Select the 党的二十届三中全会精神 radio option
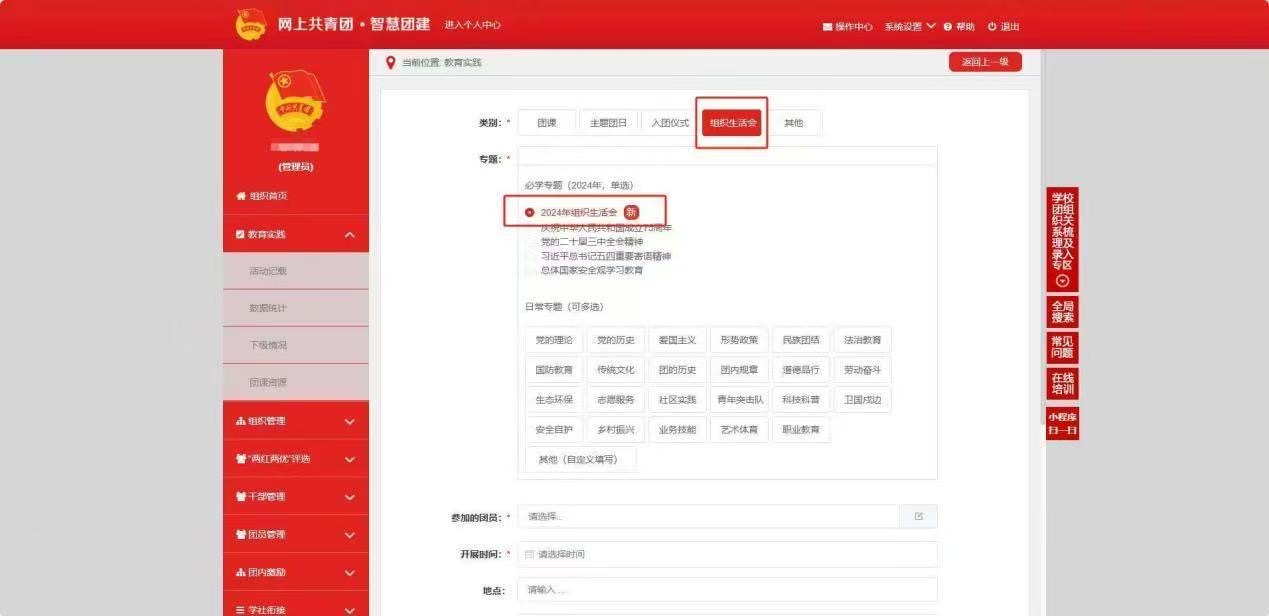1269x616 pixels. 530,242
